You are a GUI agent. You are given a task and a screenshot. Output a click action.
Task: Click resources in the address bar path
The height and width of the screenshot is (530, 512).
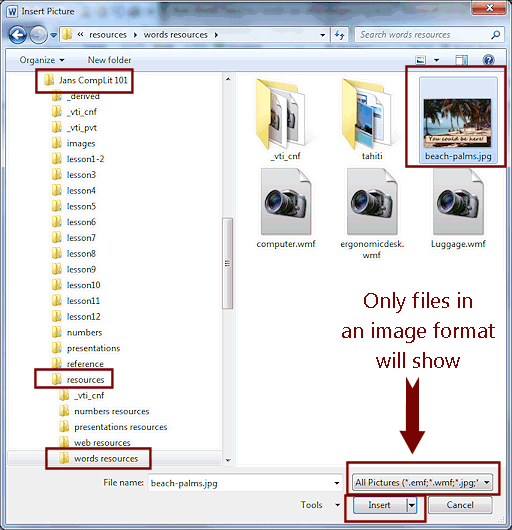point(108,35)
